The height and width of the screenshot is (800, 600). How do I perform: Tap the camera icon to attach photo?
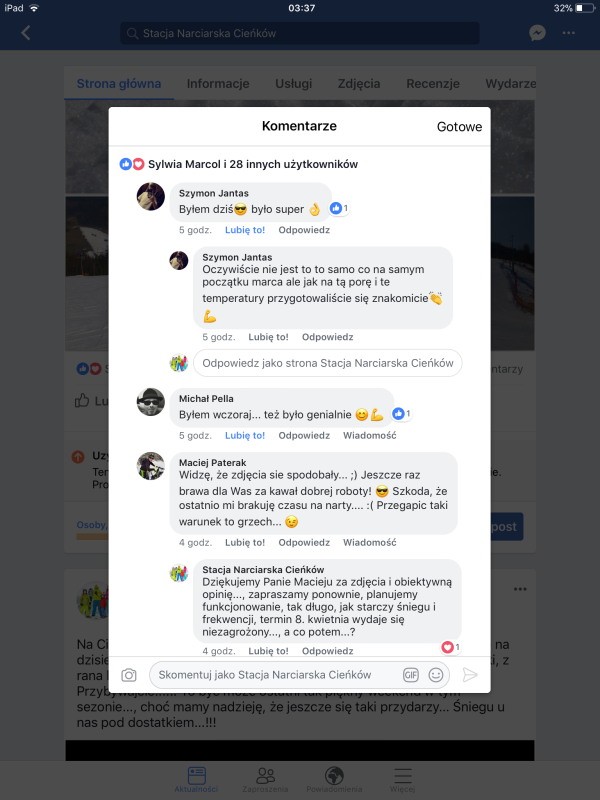coord(129,675)
